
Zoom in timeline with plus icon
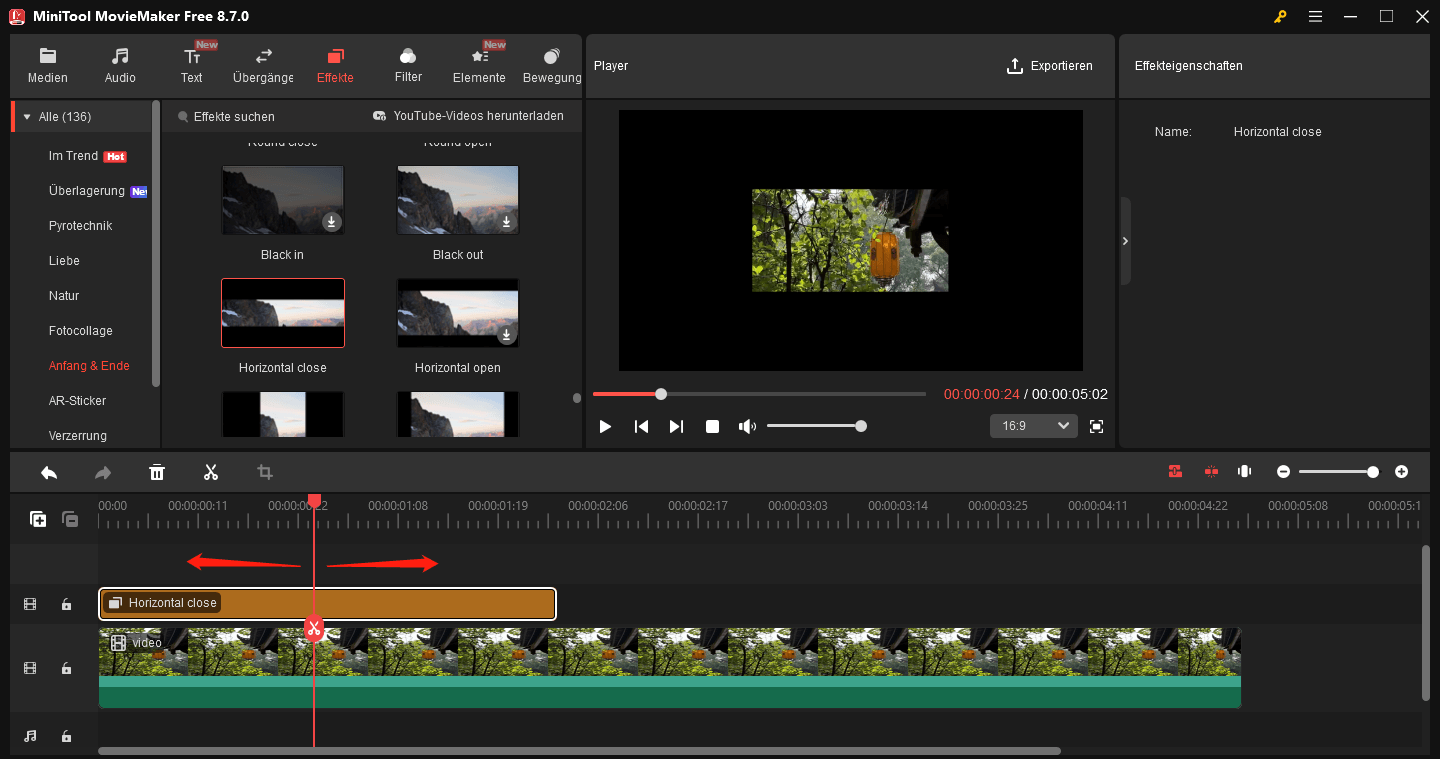tap(1401, 472)
